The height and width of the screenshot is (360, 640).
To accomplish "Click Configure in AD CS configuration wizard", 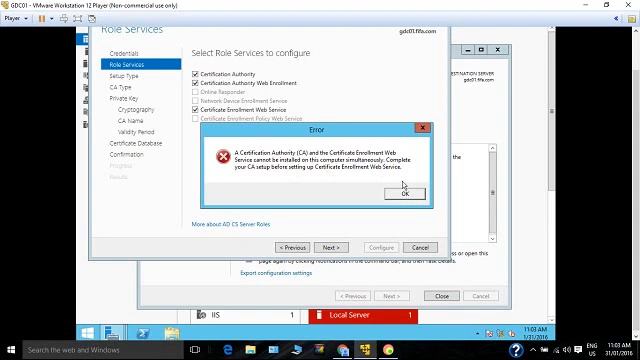I will click(x=381, y=247).
